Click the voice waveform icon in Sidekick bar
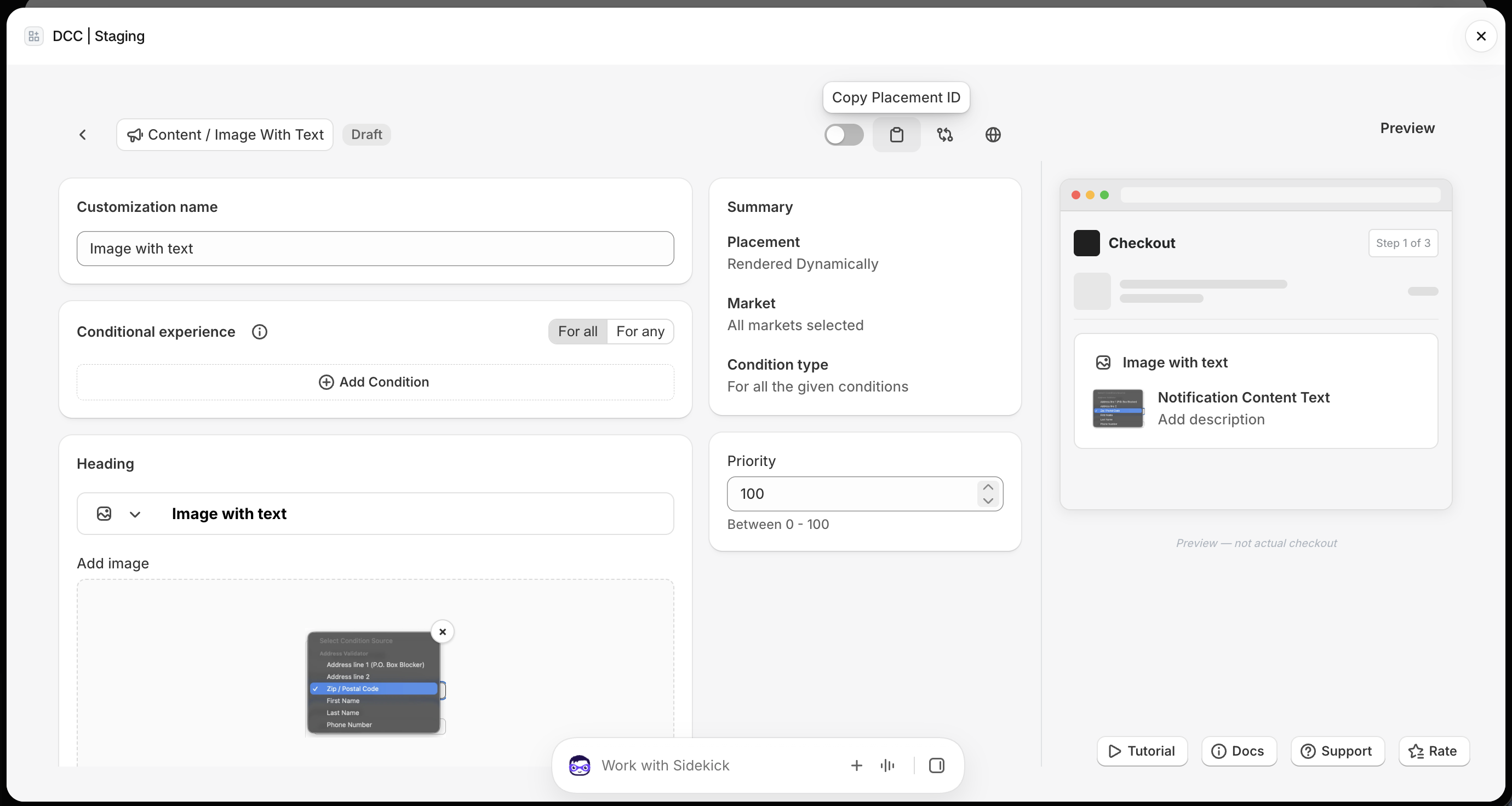 887,765
